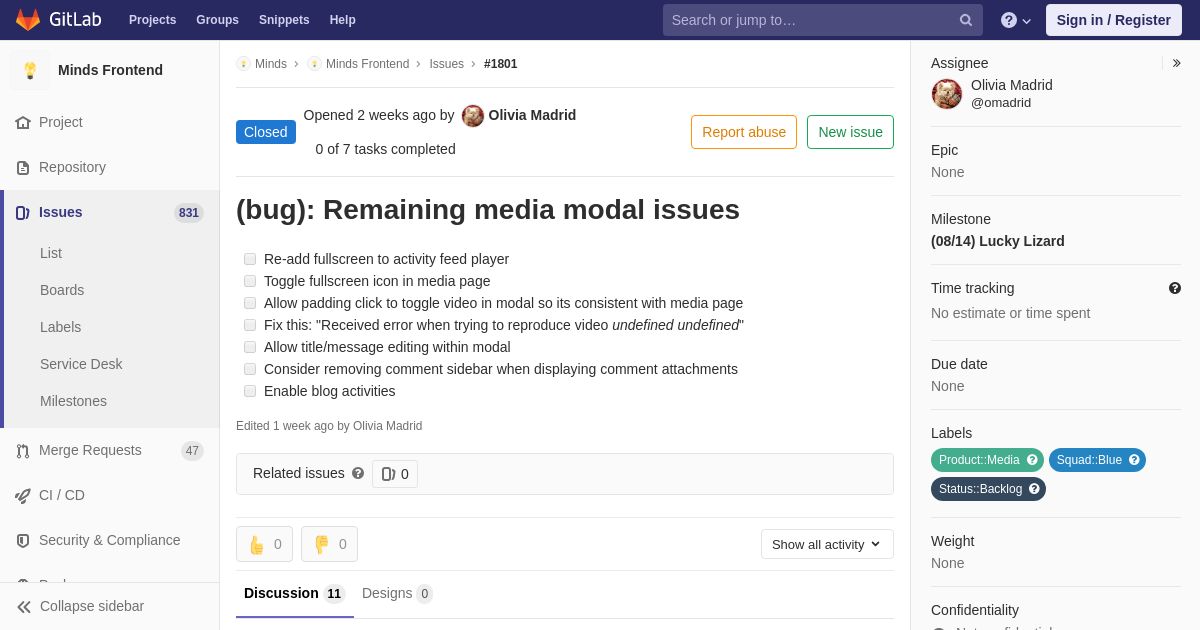This screenshot has height=630, width=1200.
Task: Open the Groups menu in navbar
Action: (x=217, y=20)
